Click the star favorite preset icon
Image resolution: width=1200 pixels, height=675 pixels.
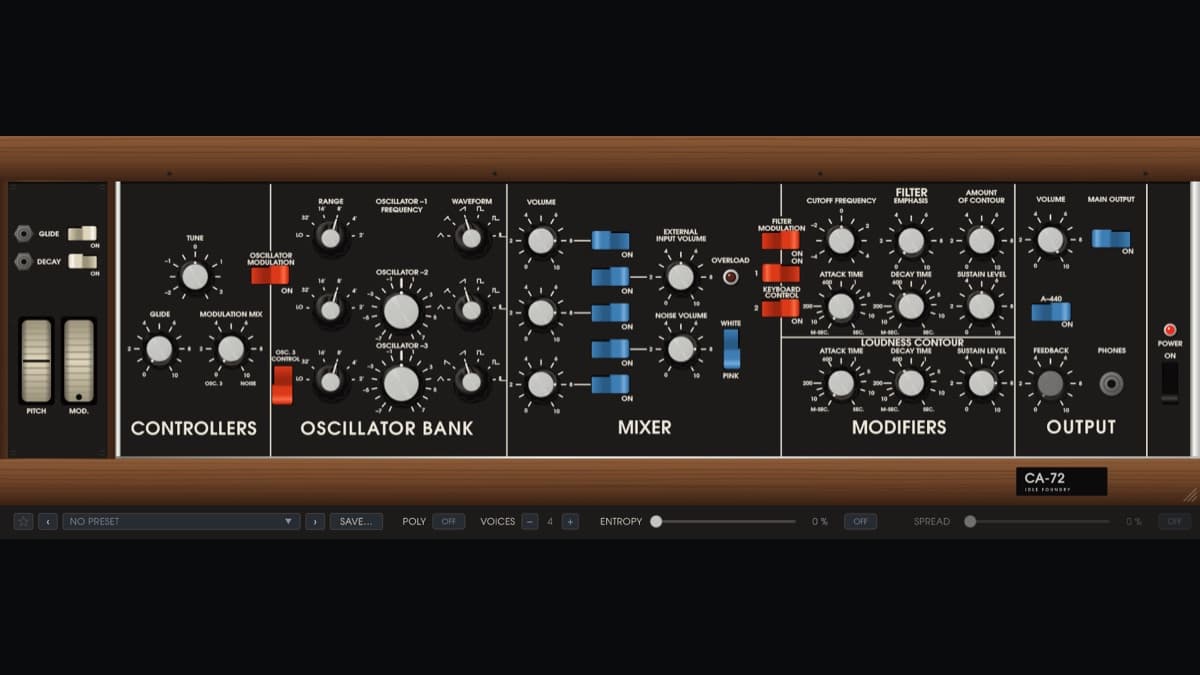click(x=23, y=521)
